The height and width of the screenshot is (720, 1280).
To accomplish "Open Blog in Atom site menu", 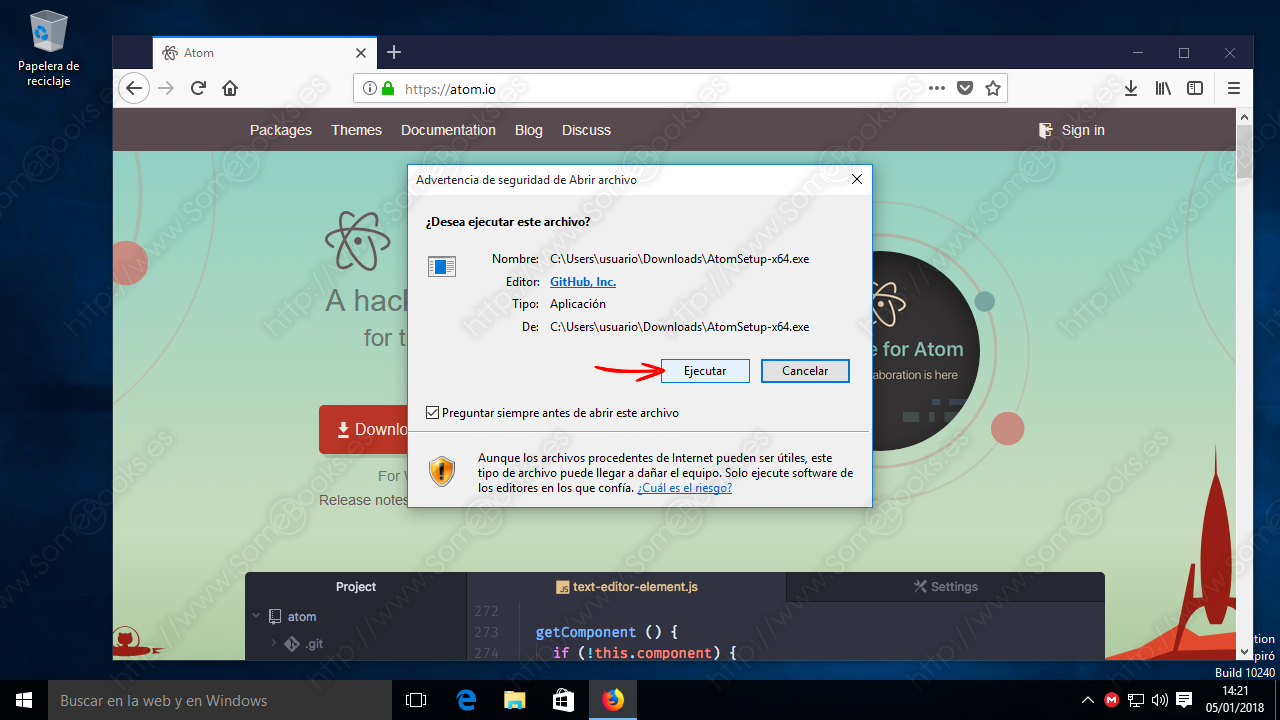I will pos(529,130).
